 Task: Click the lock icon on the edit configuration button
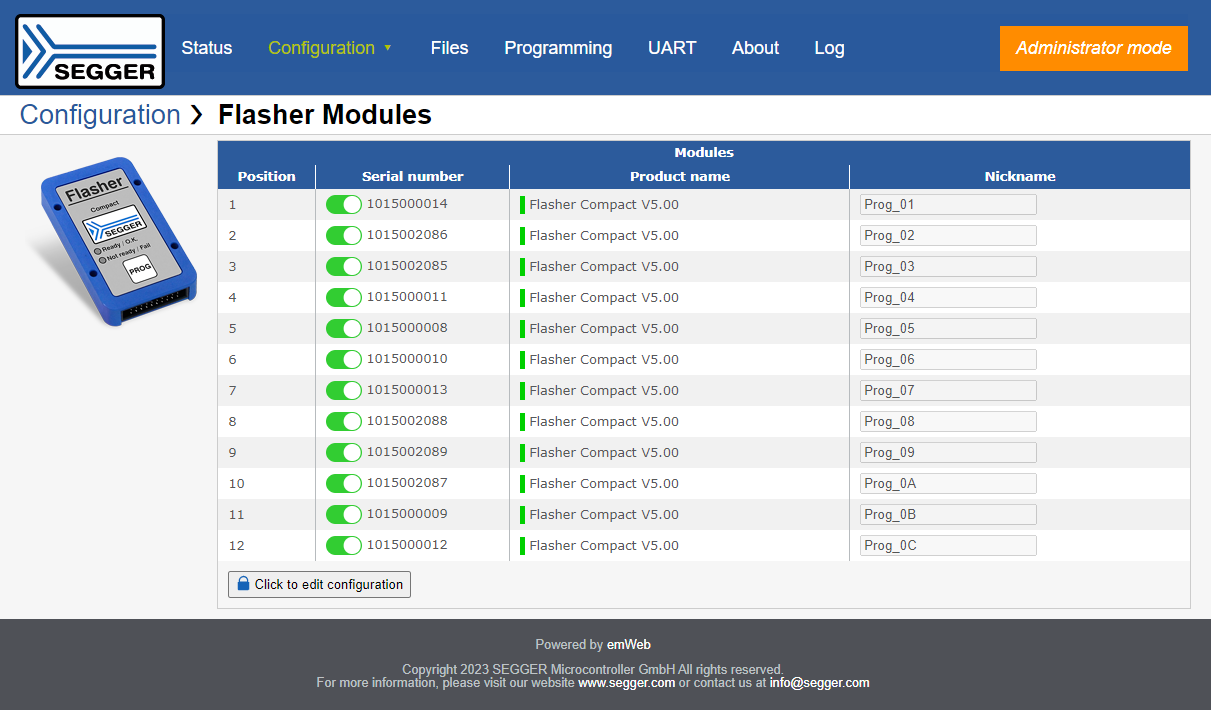(x=242, y=584)
